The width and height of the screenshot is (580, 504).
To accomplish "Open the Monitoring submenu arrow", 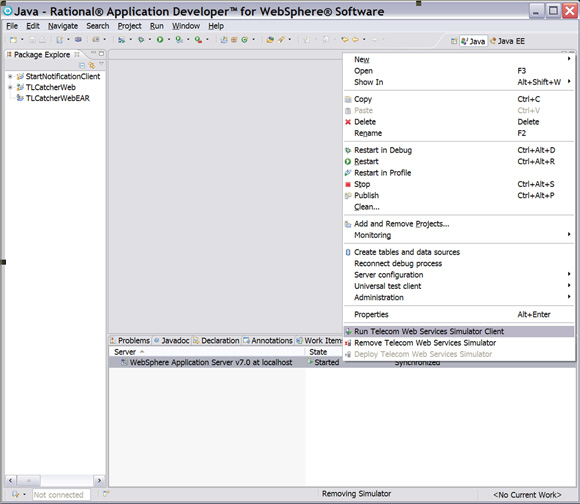I will [569, 234].
